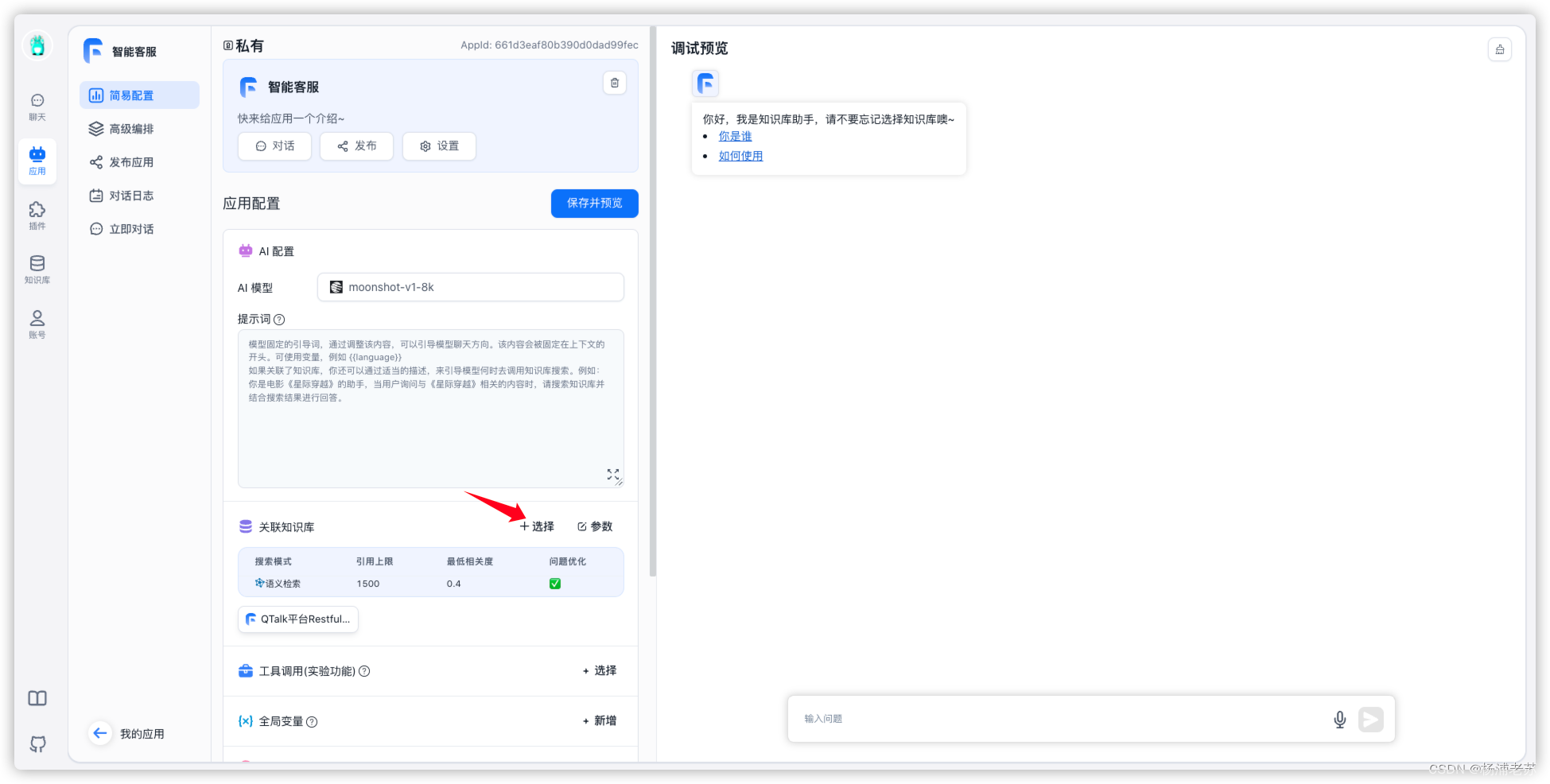Click the send message arrow button
The height and width of the screenshot is (784, 1550).
[x=1371, y=720]
